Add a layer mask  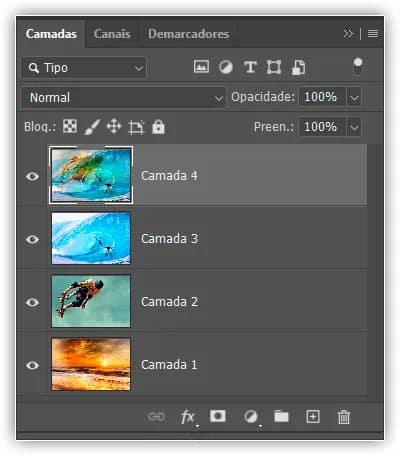click(218, 416)
